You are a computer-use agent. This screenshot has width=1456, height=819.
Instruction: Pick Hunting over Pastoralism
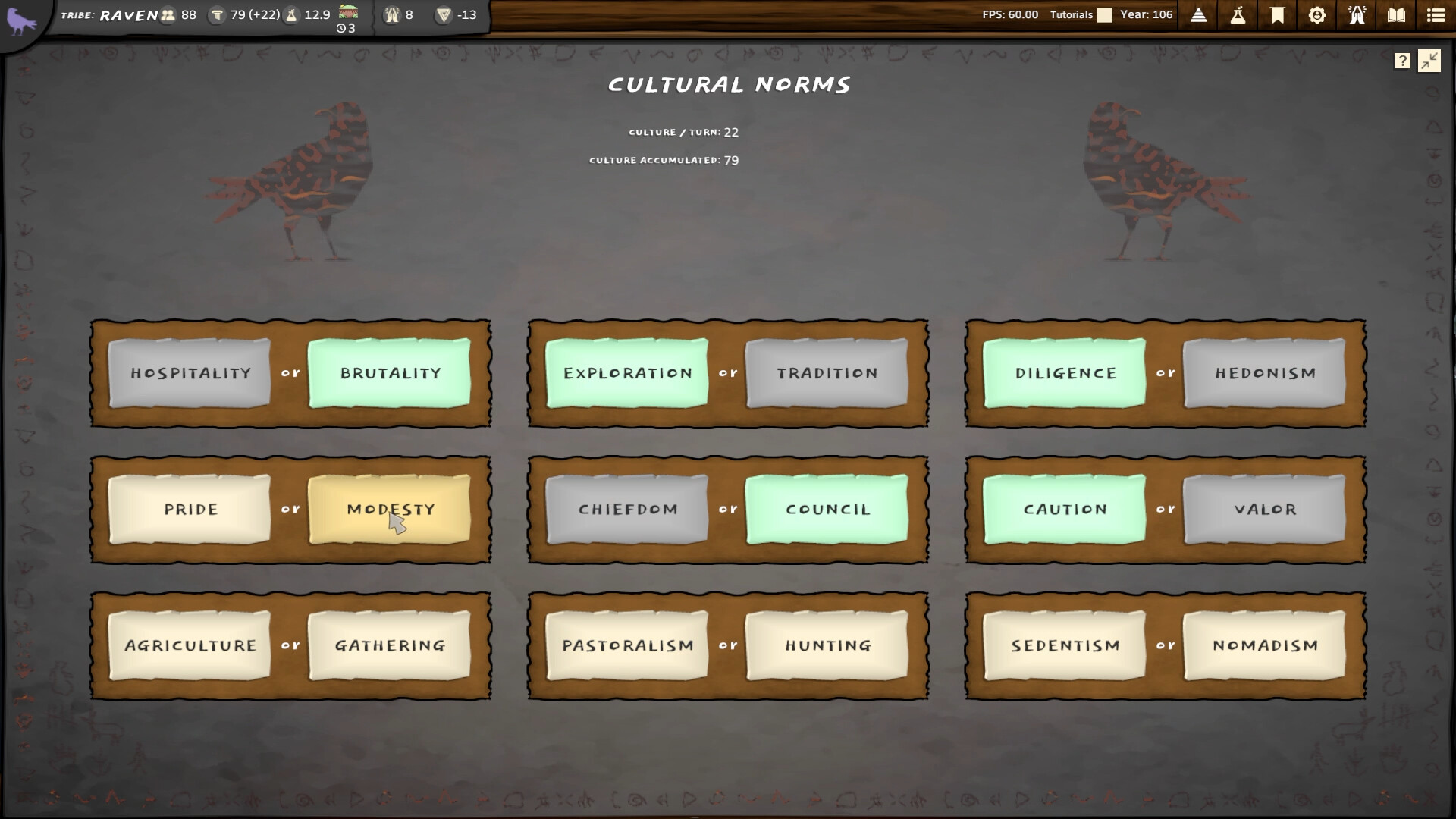coord(827,646)
